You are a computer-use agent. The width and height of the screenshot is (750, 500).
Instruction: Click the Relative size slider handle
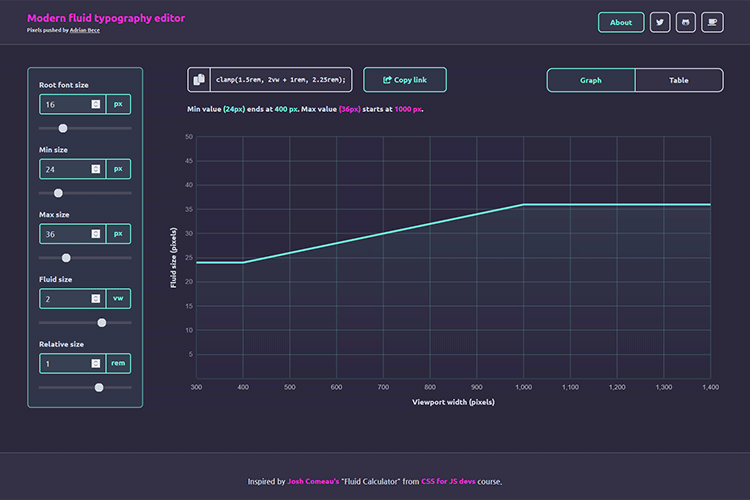point(98,387)
